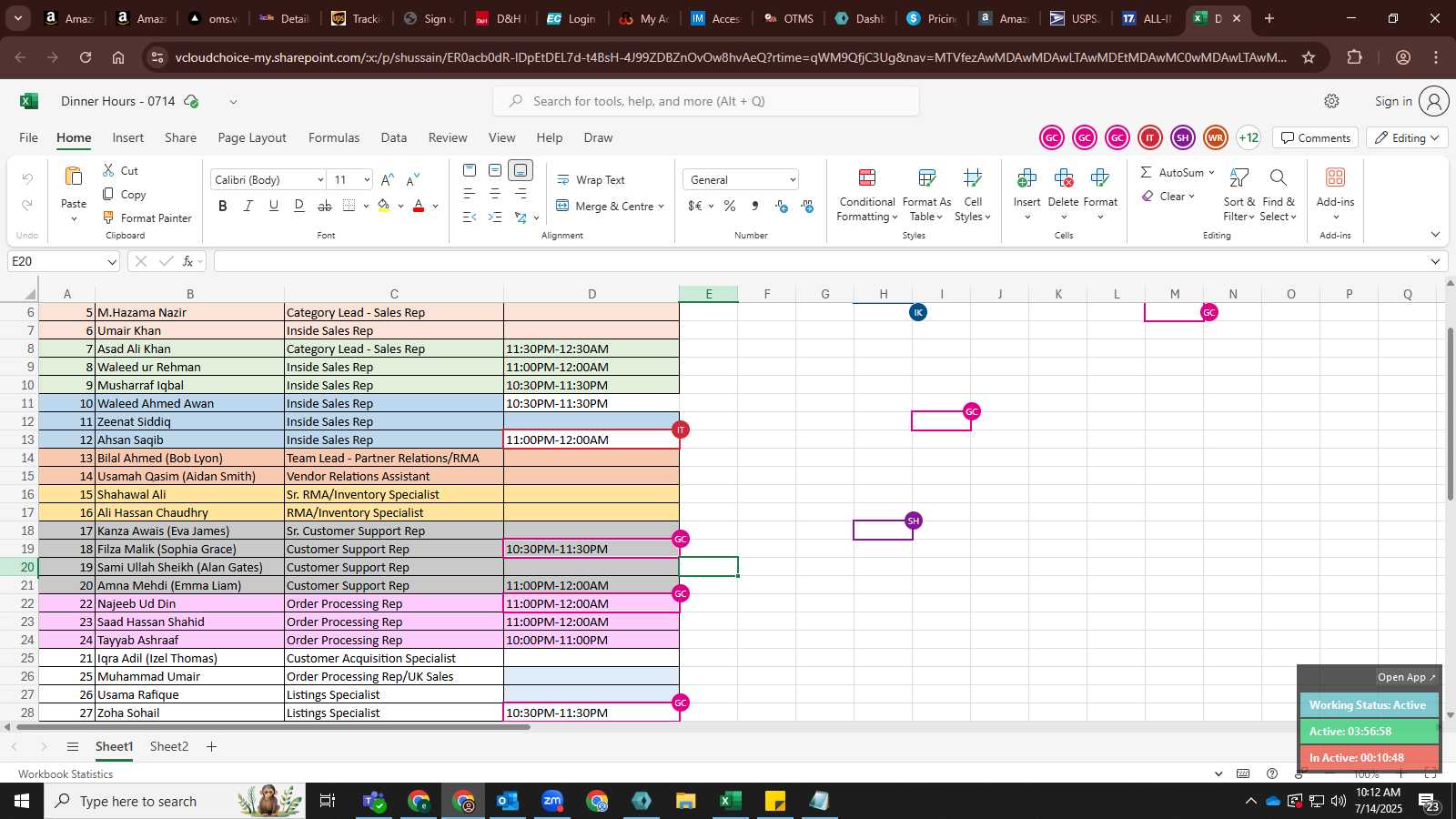Click the search box for tools

pos(706,101)
